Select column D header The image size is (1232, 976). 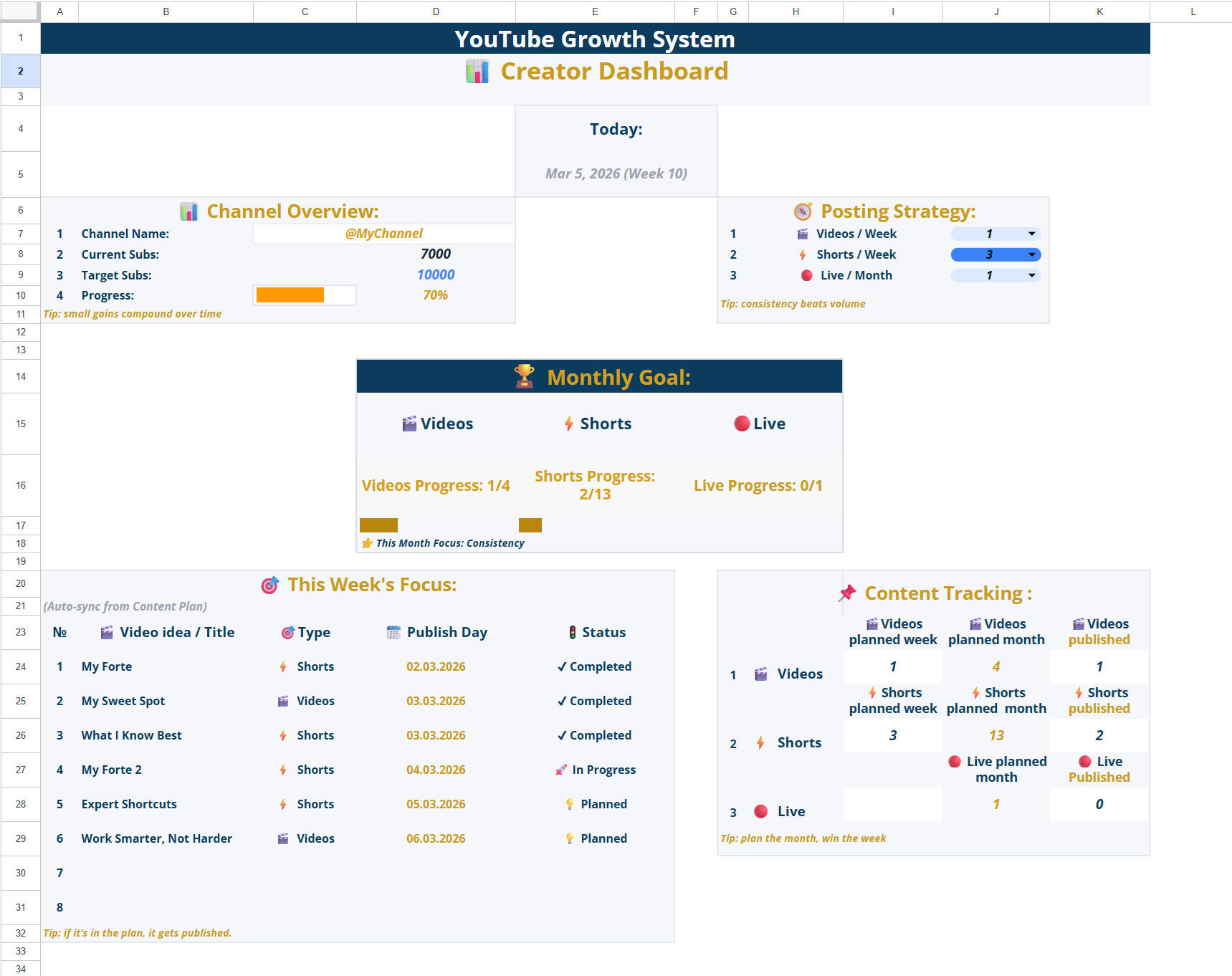click(x=436, y=11)
